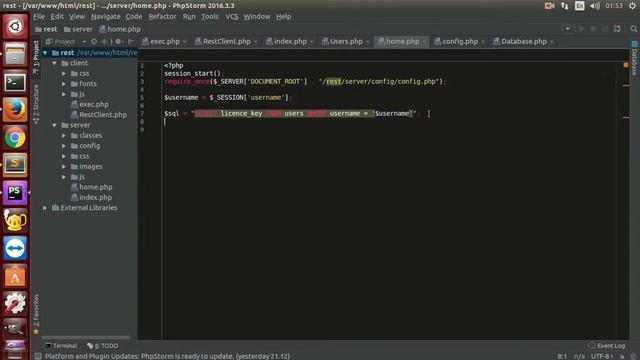640x360 pixels.
Task: Collapse the server folder
Action: point(54,125)
